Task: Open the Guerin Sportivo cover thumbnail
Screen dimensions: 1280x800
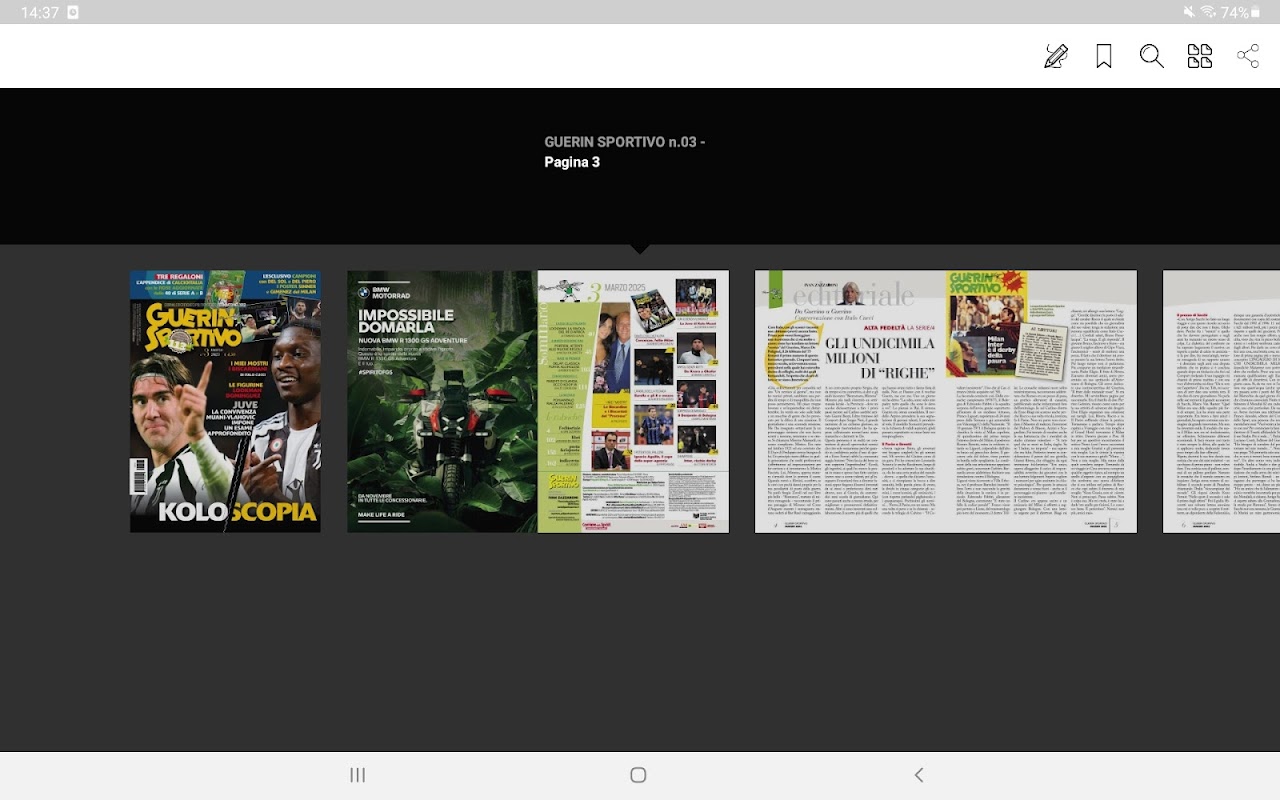Action: click(x=225, y=401)
